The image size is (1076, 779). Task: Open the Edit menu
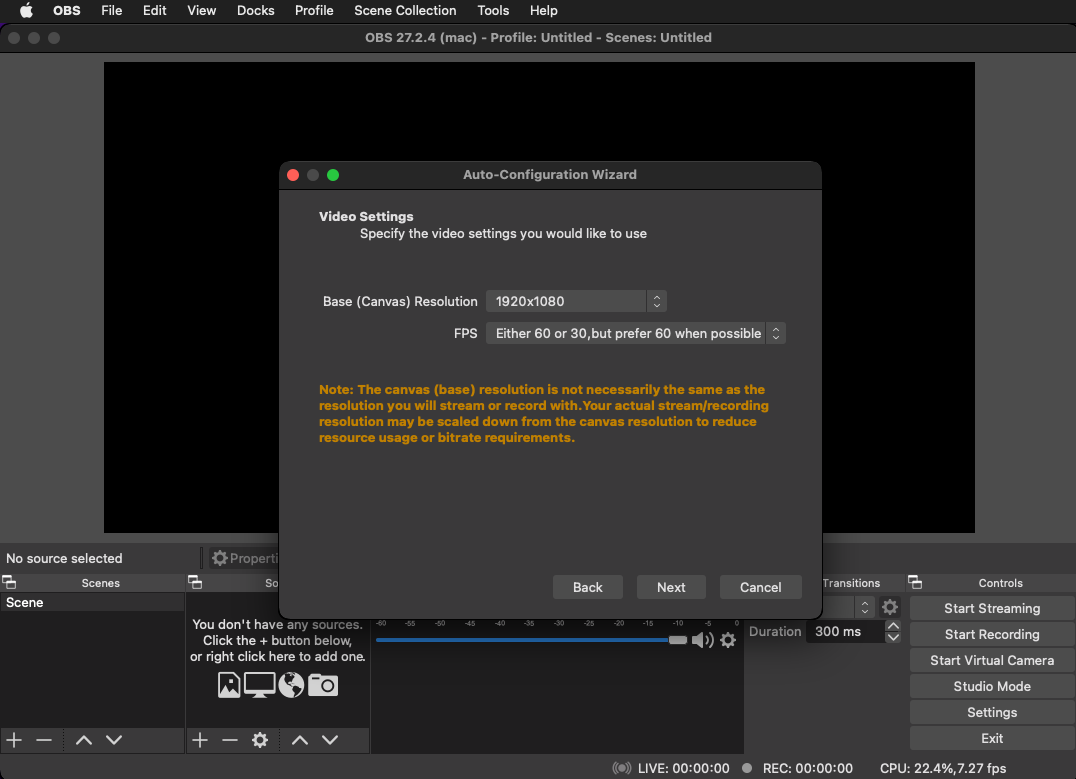(x=154, y=10)
